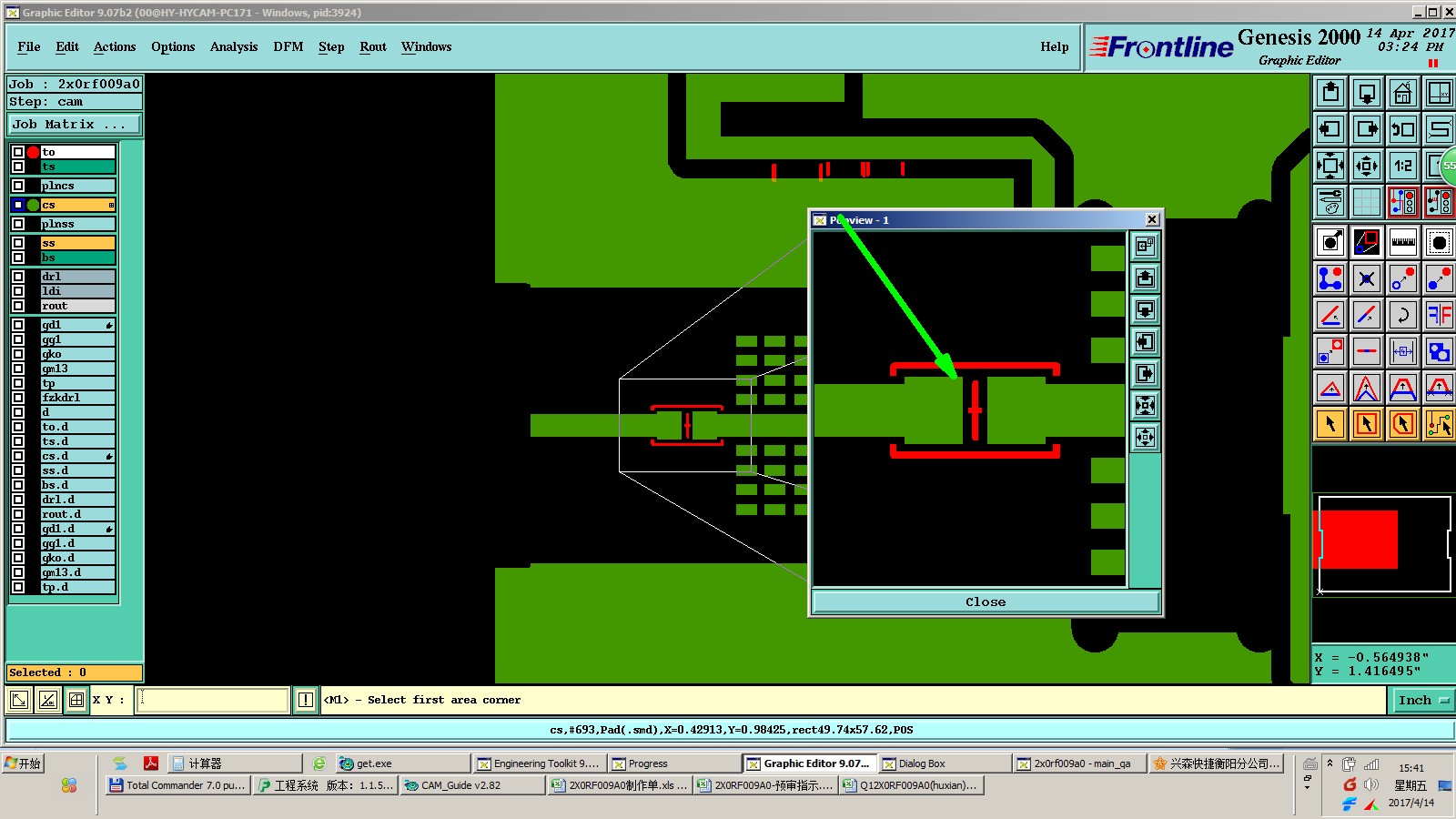This screenshot has width=1456, height=819.
Task: Toggle the 'cs' layer checkbox
Action: [18, 205]
